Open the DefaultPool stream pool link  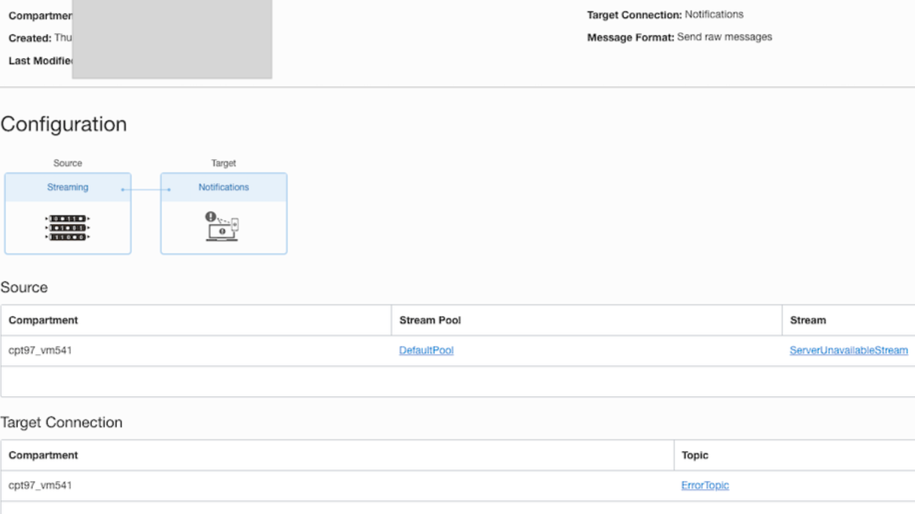tap(426, 350)
